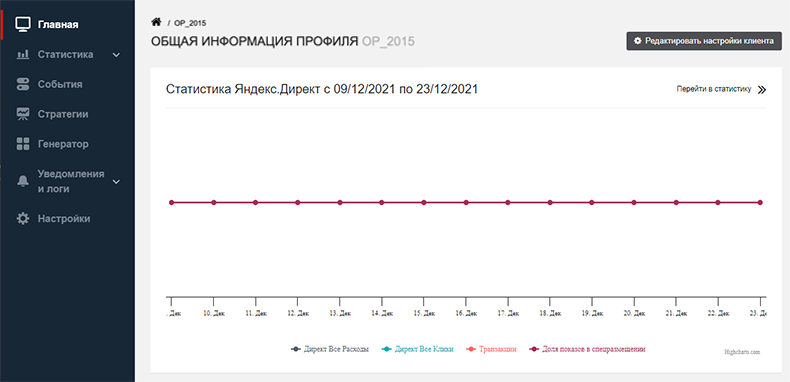Toggle the Директ Все Расходы legend series
The width and height of the screenshot is (790, 382).
click(x=330, y=349)
